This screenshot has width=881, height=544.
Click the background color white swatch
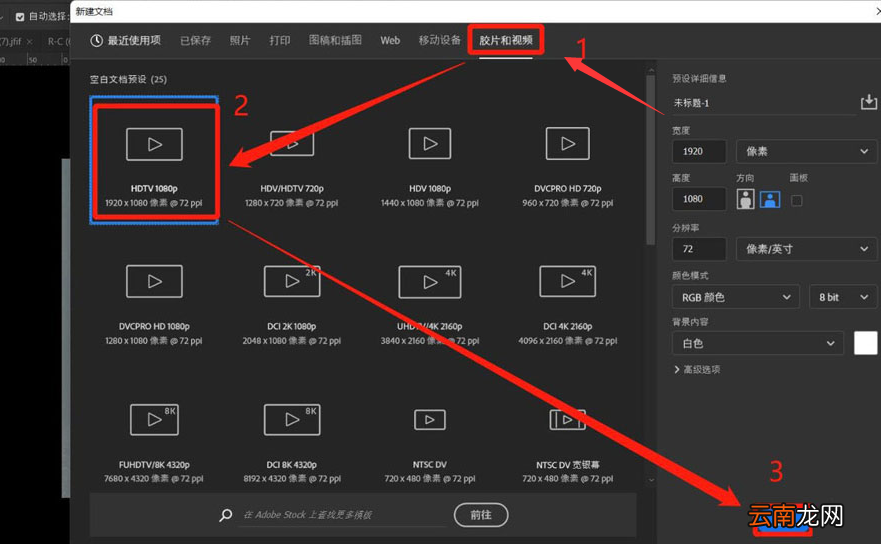click(865, 343)
